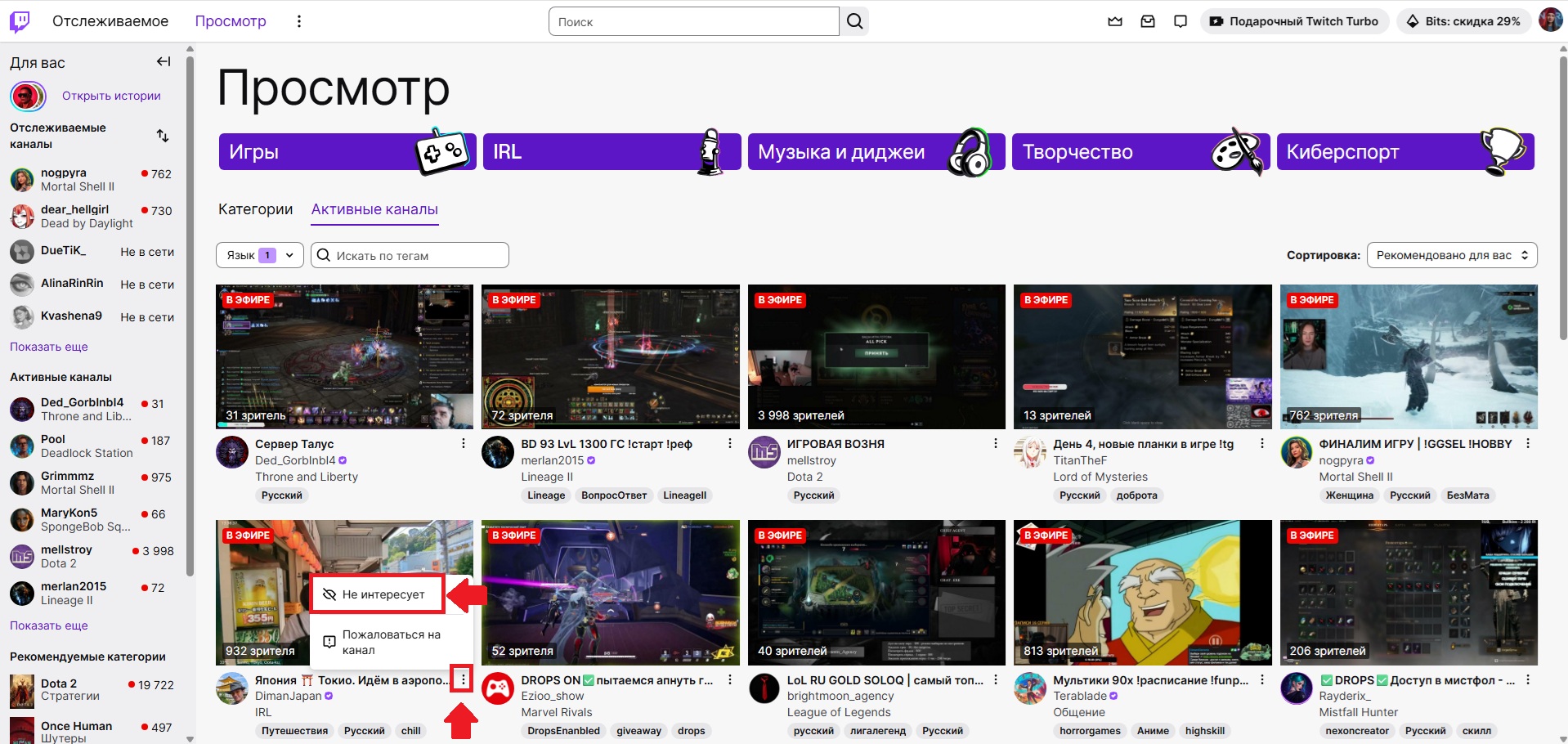Open the Игры category banner

tap(347, 152)
